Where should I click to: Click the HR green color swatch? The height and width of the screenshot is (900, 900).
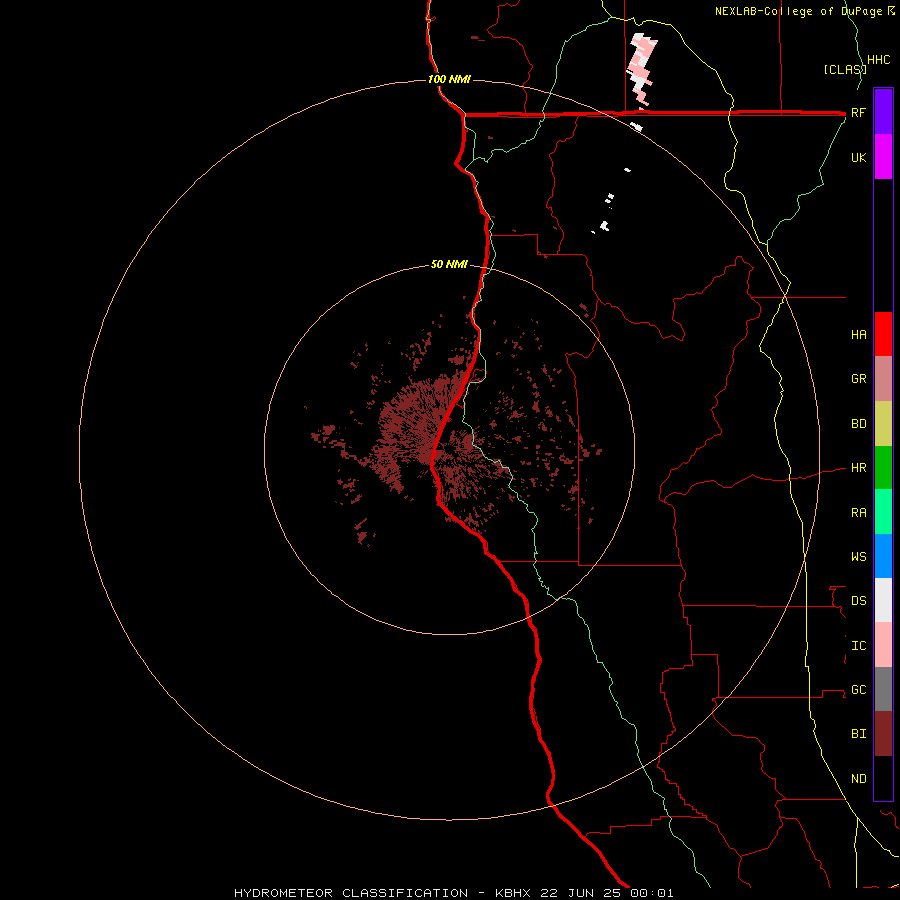883,468
